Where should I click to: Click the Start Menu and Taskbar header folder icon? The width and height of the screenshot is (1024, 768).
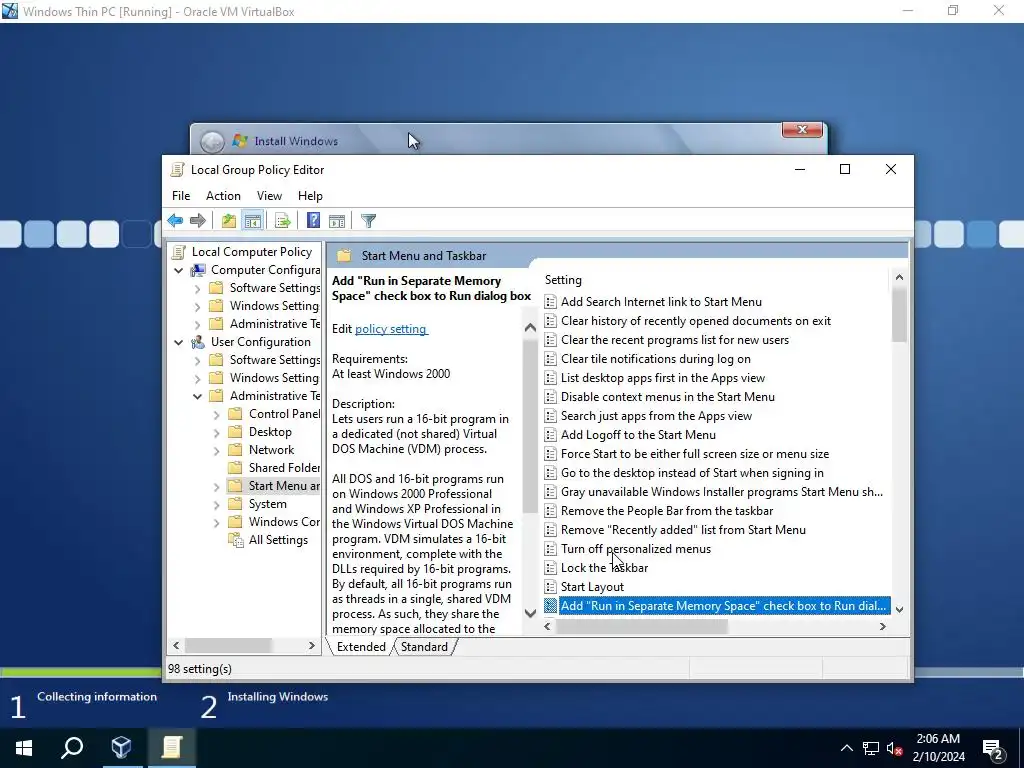[344, 256]
